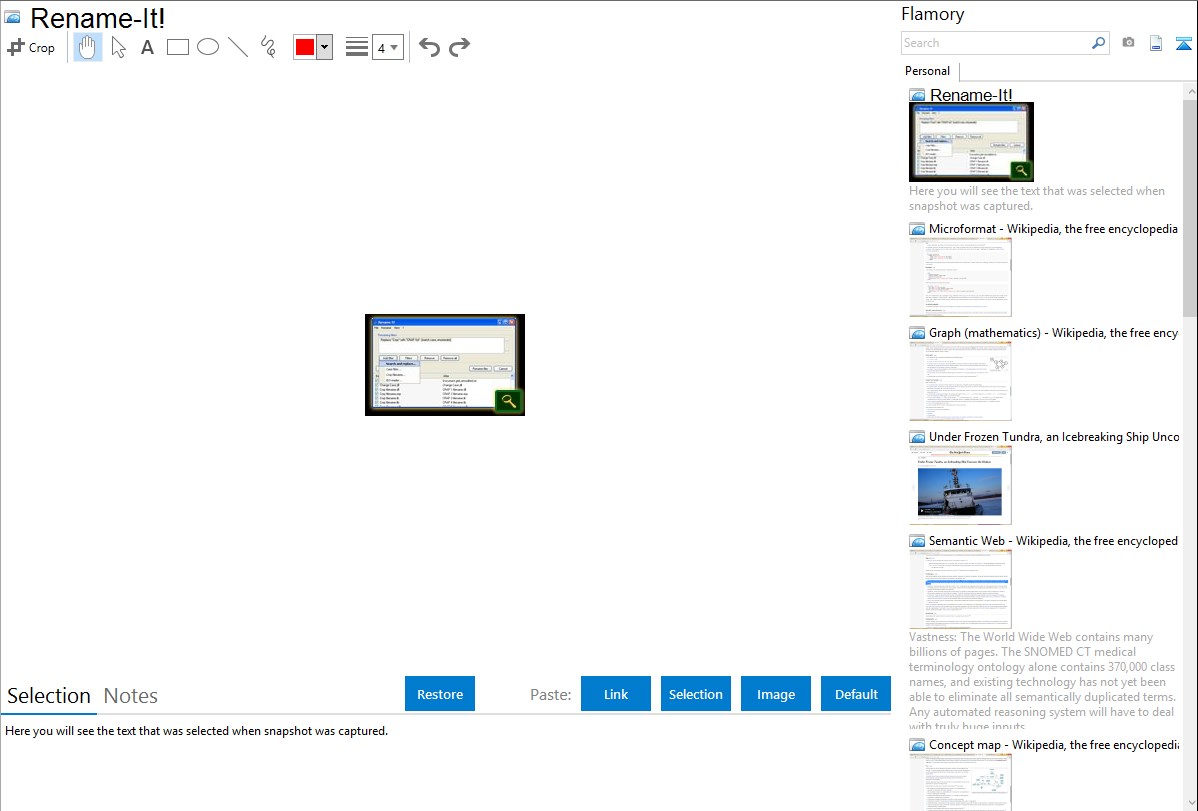1198x811 pixels.
Task: Click the camera capture icon
Action: point(1128,43)
